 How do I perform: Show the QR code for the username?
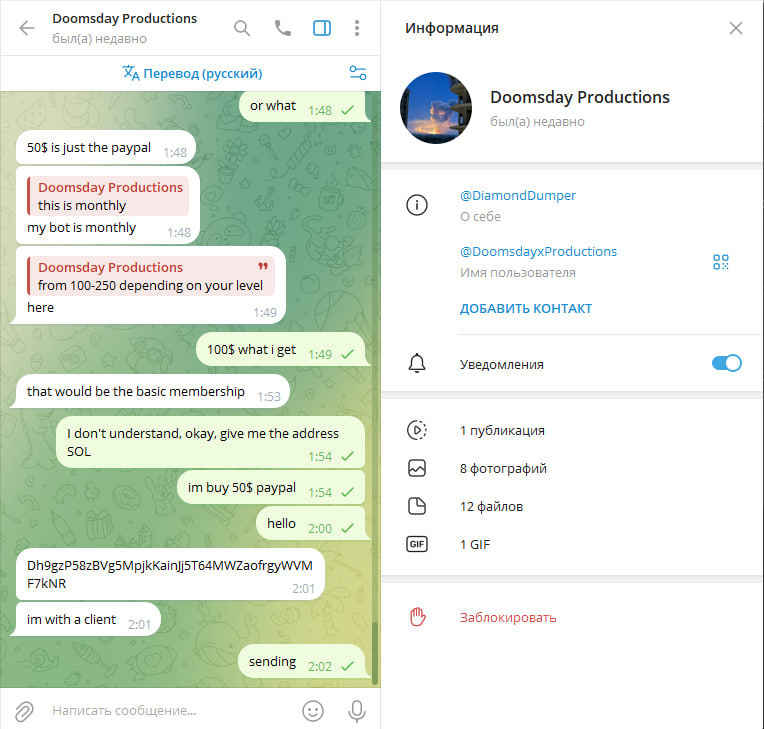coord(721,262)
